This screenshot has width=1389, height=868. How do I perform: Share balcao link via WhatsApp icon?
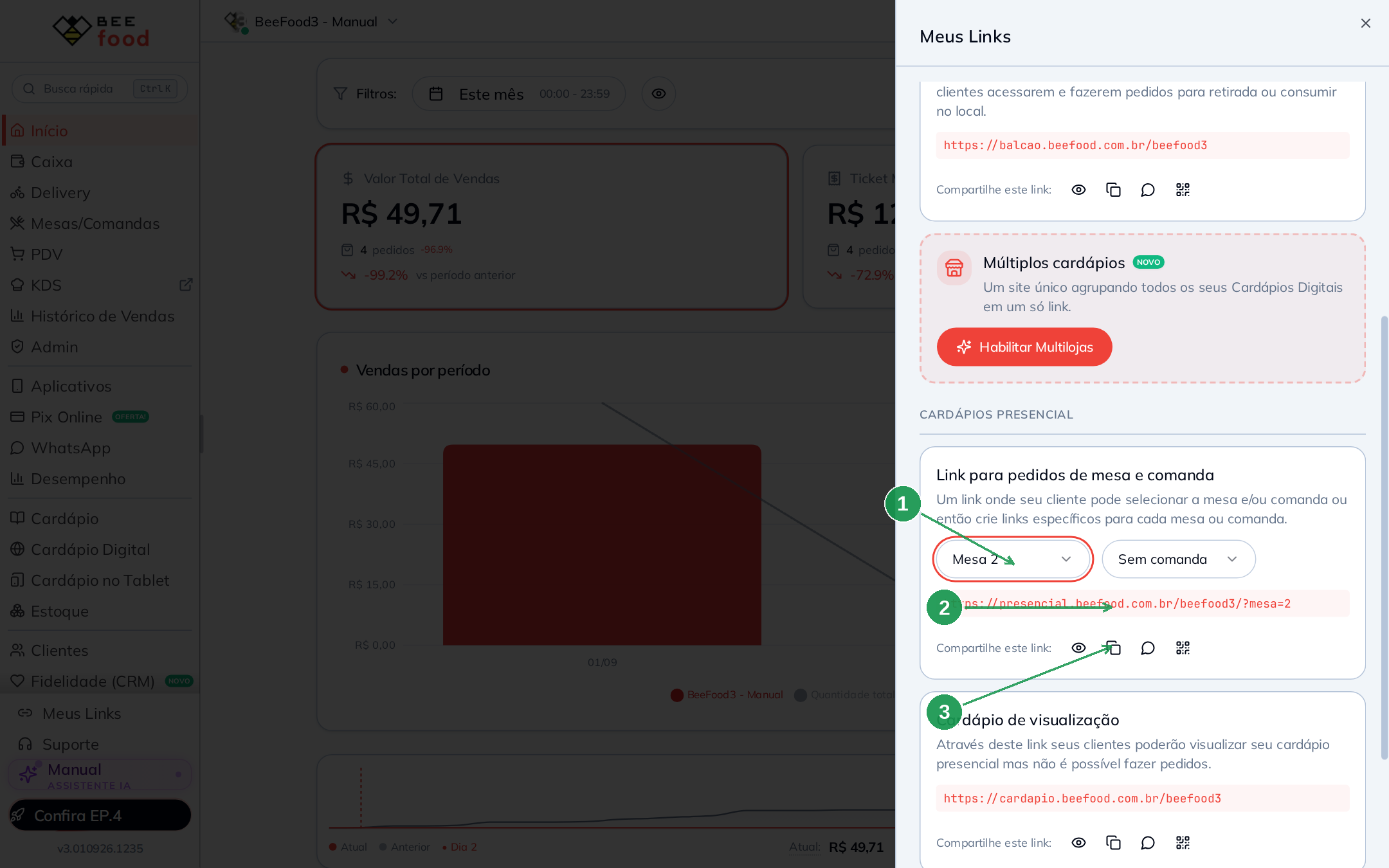(x=1148, y=190)
